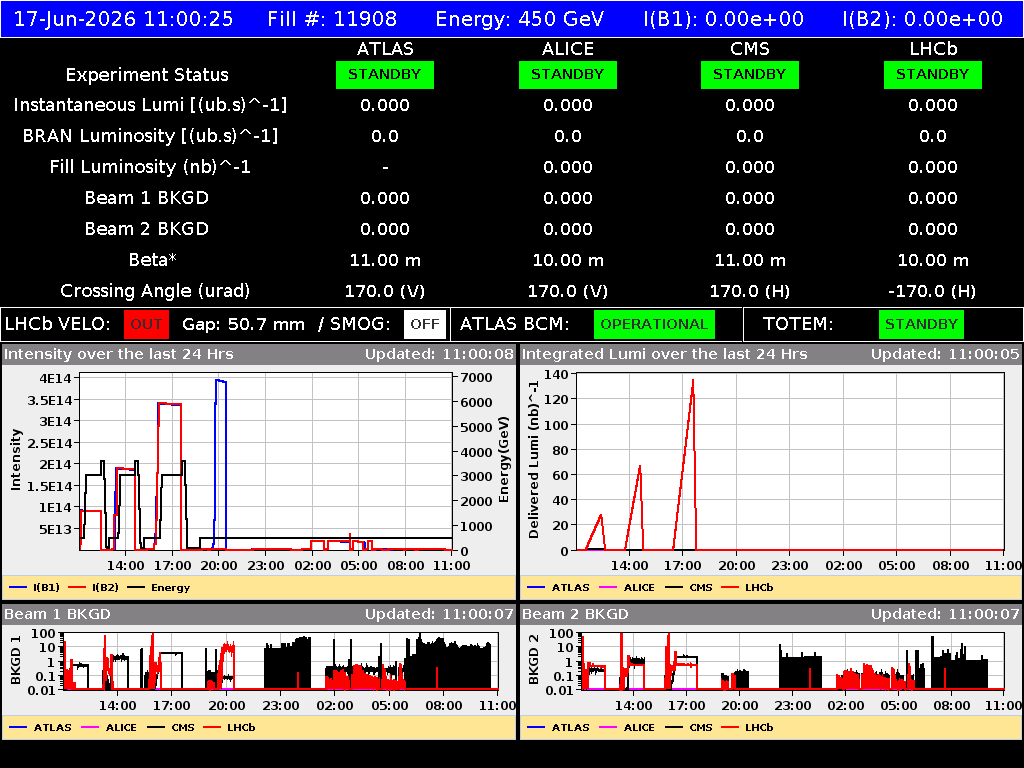
Task: Click ATLAS legend in Integrated Lumi chart
Action: point(558,587)
